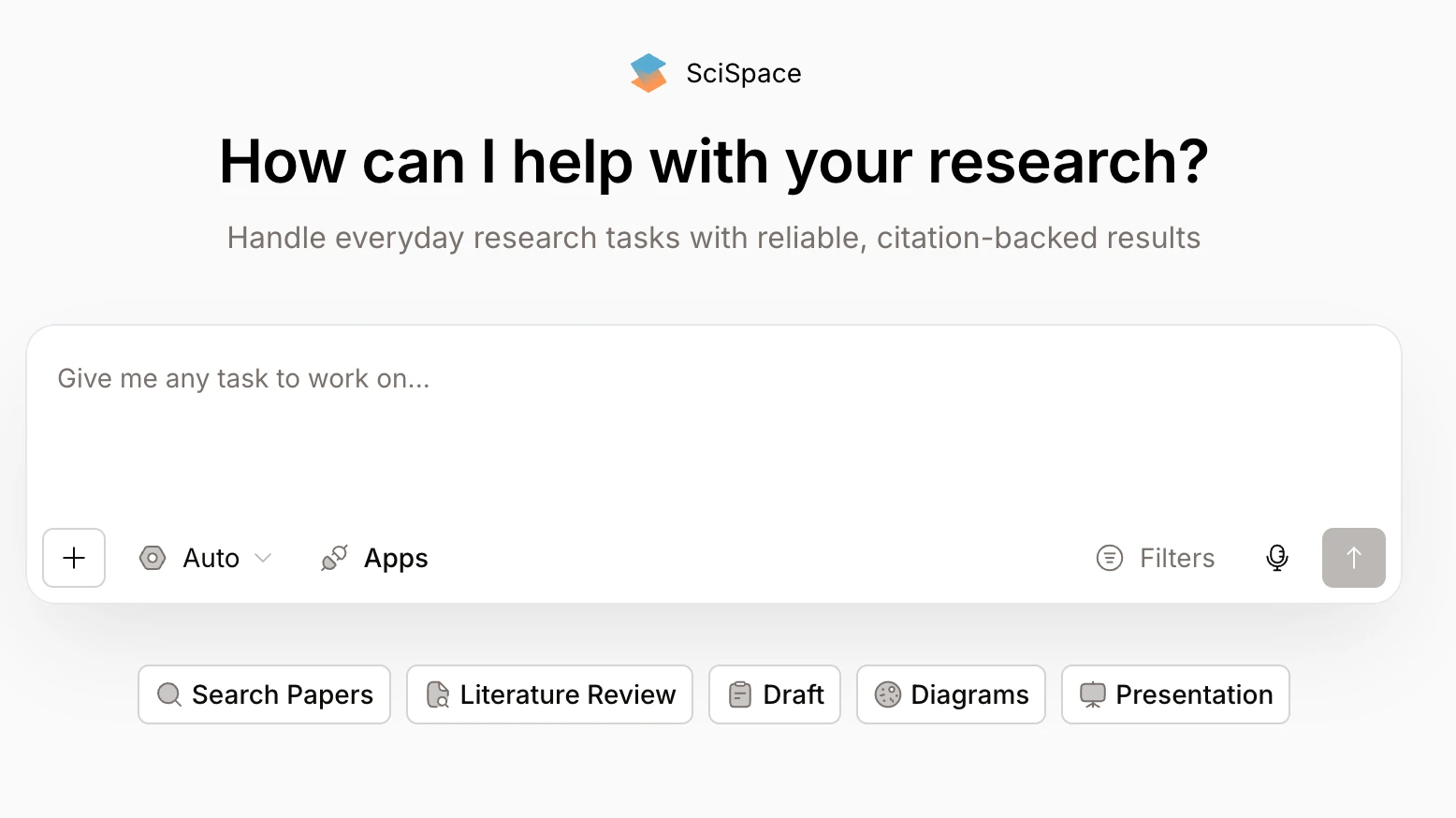1456x818 pixels.
Task: Click the SciSpace logo icon
Action: pos(648,73)
